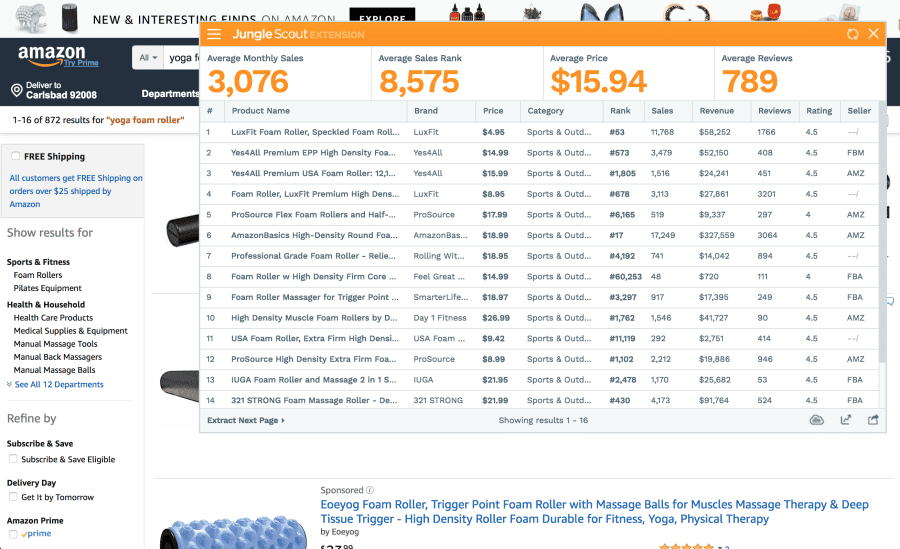Image resolution: width=900 pixels, height=549 pixels.
Task: Click the Sponsored info icon
Action: coord(370,491)
